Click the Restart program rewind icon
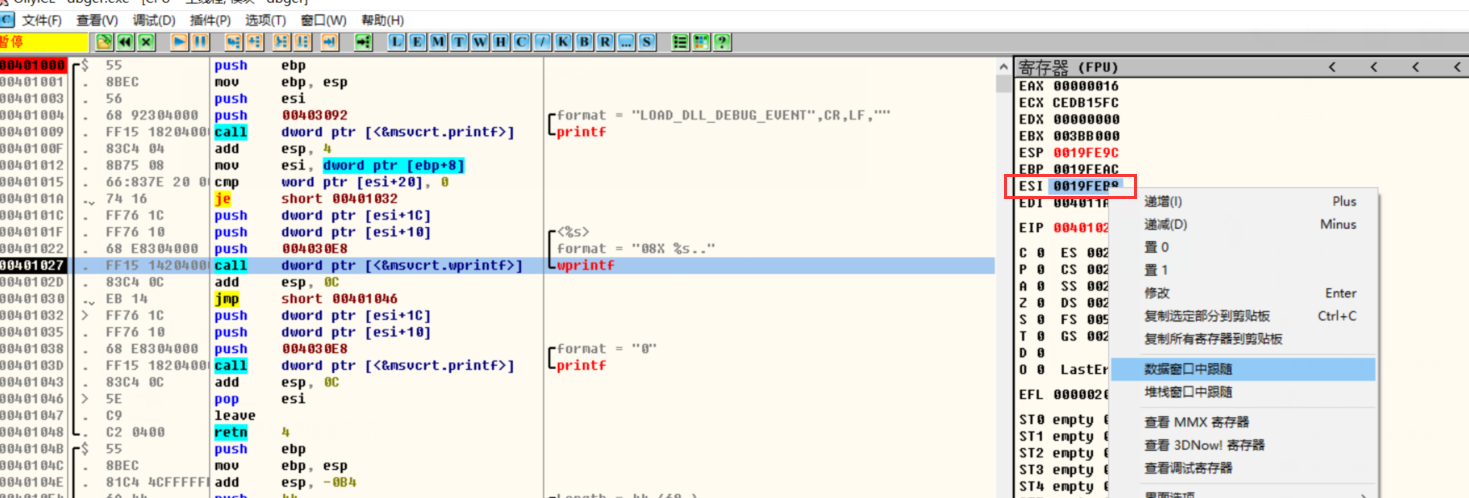 coord(124,42)
